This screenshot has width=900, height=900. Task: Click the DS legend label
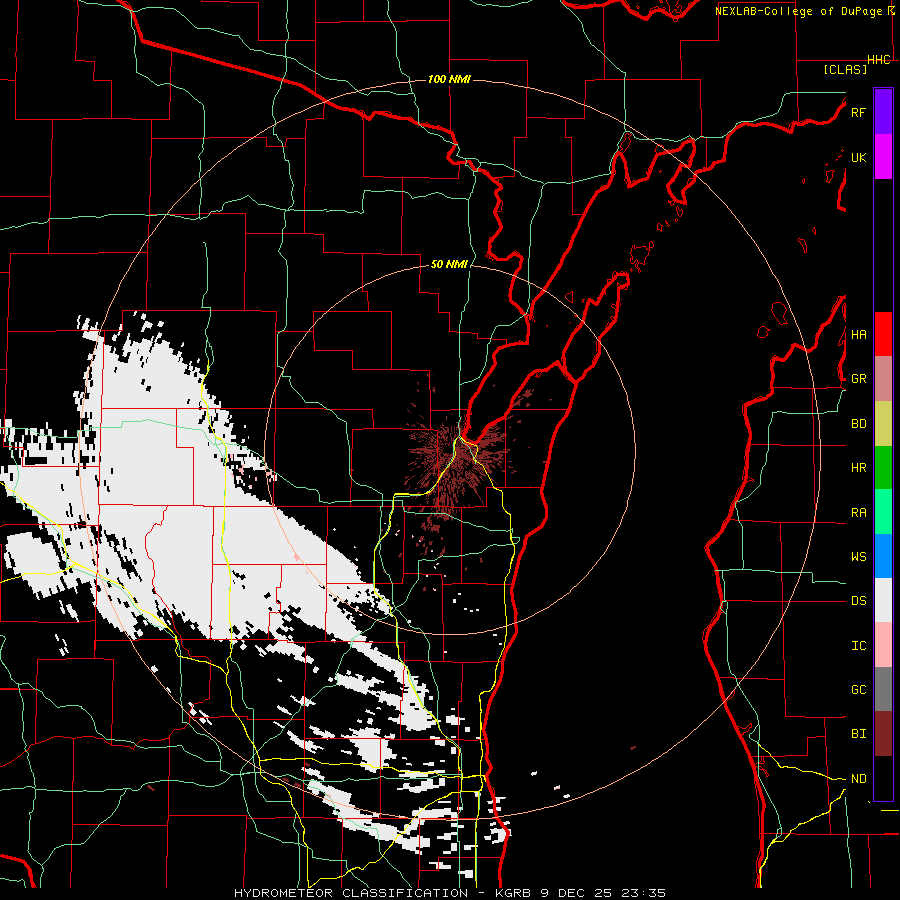[858, 601]
